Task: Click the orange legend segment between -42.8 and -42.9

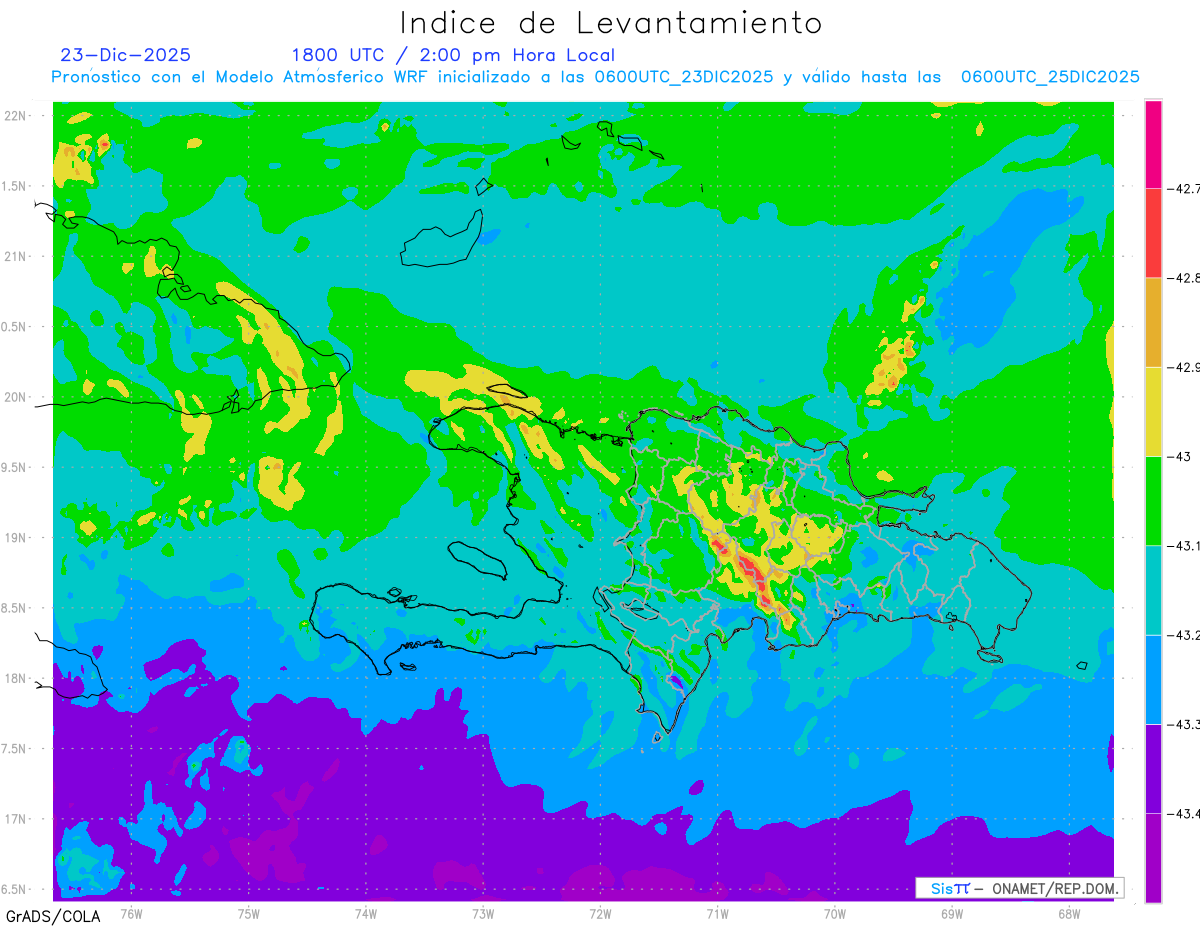Action: (x=1153, y=322)
